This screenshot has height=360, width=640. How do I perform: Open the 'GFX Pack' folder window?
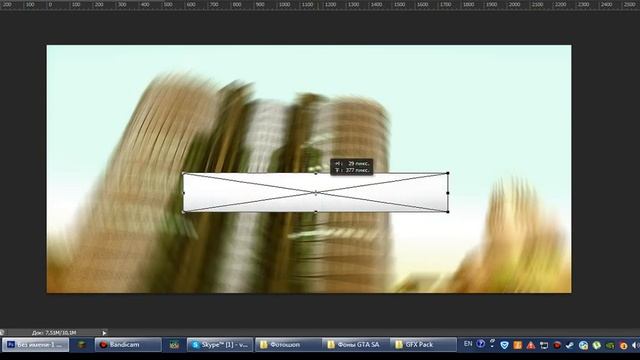click(423, 345)
